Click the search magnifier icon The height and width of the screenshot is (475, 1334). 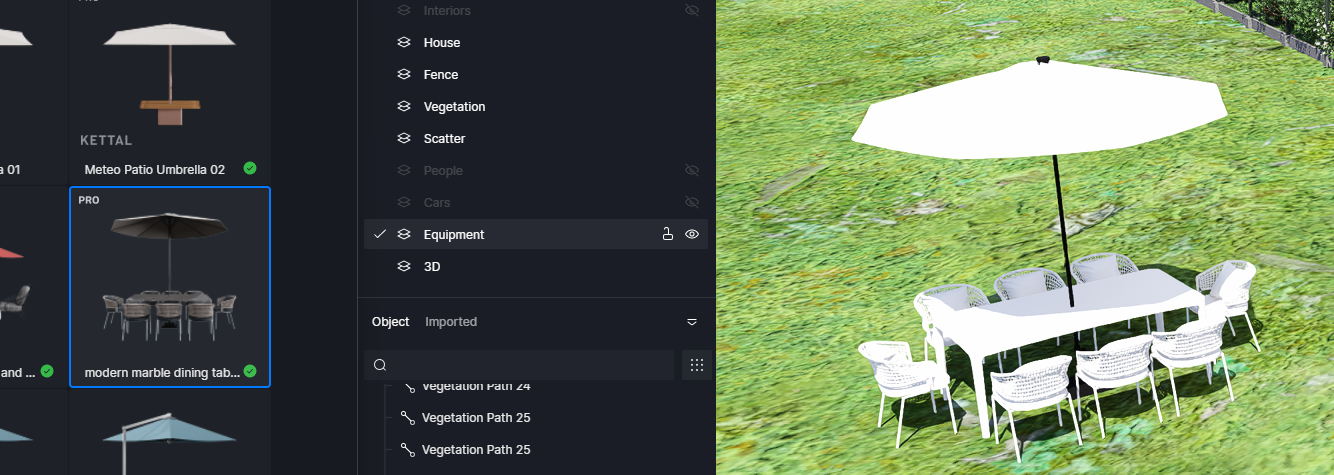380,365
